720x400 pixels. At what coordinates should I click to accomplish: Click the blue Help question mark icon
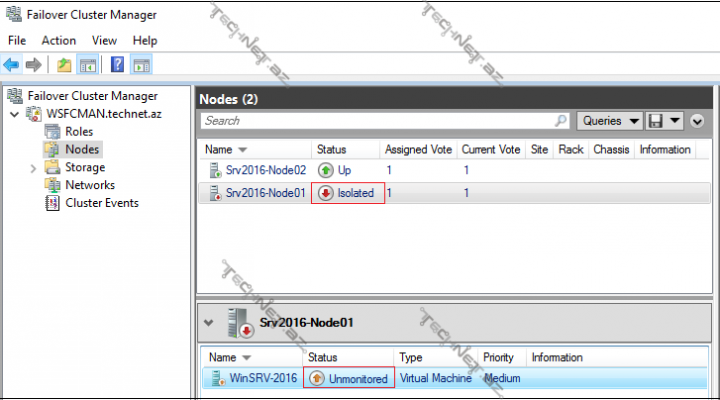tap(118, 65)
